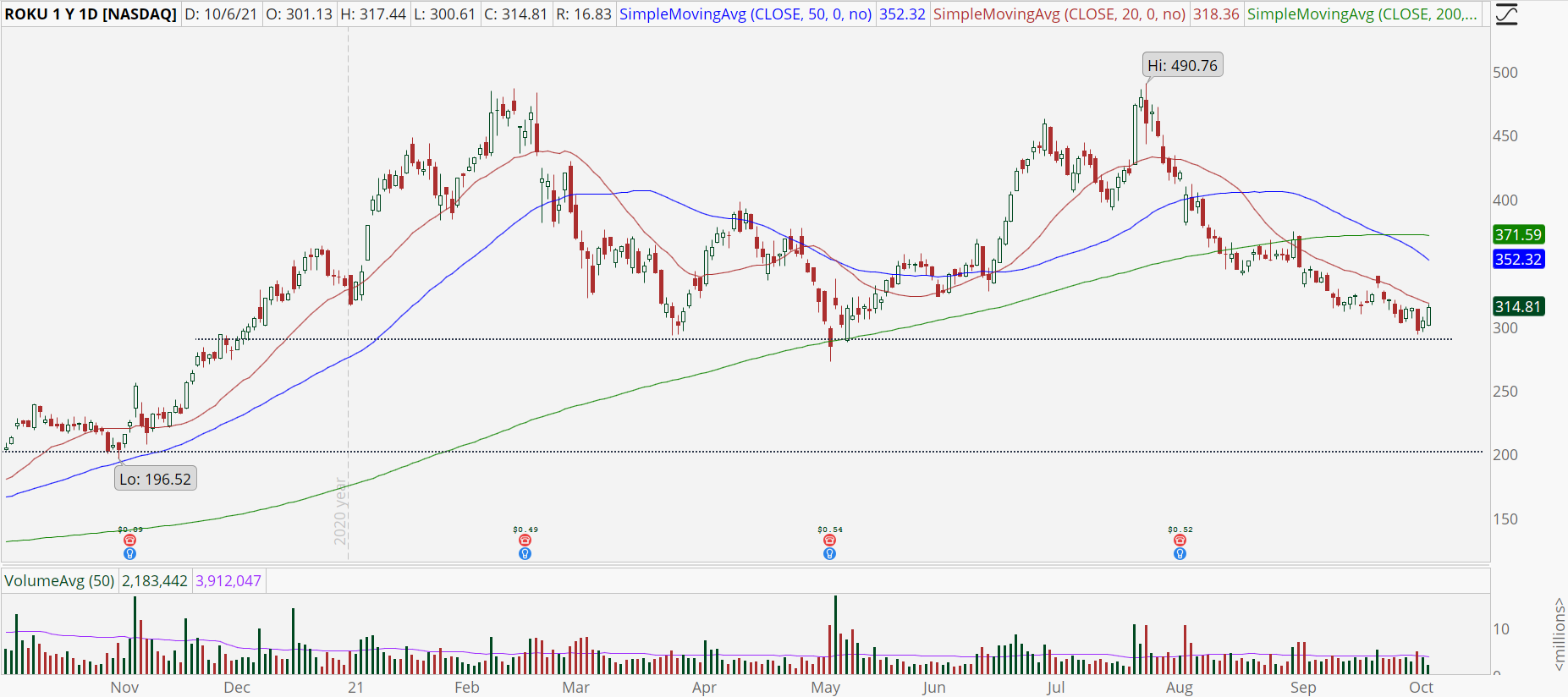Screen dimensions: 1568x697
Task: Click the 150 level on the price axis
Action: point(1505,519)
